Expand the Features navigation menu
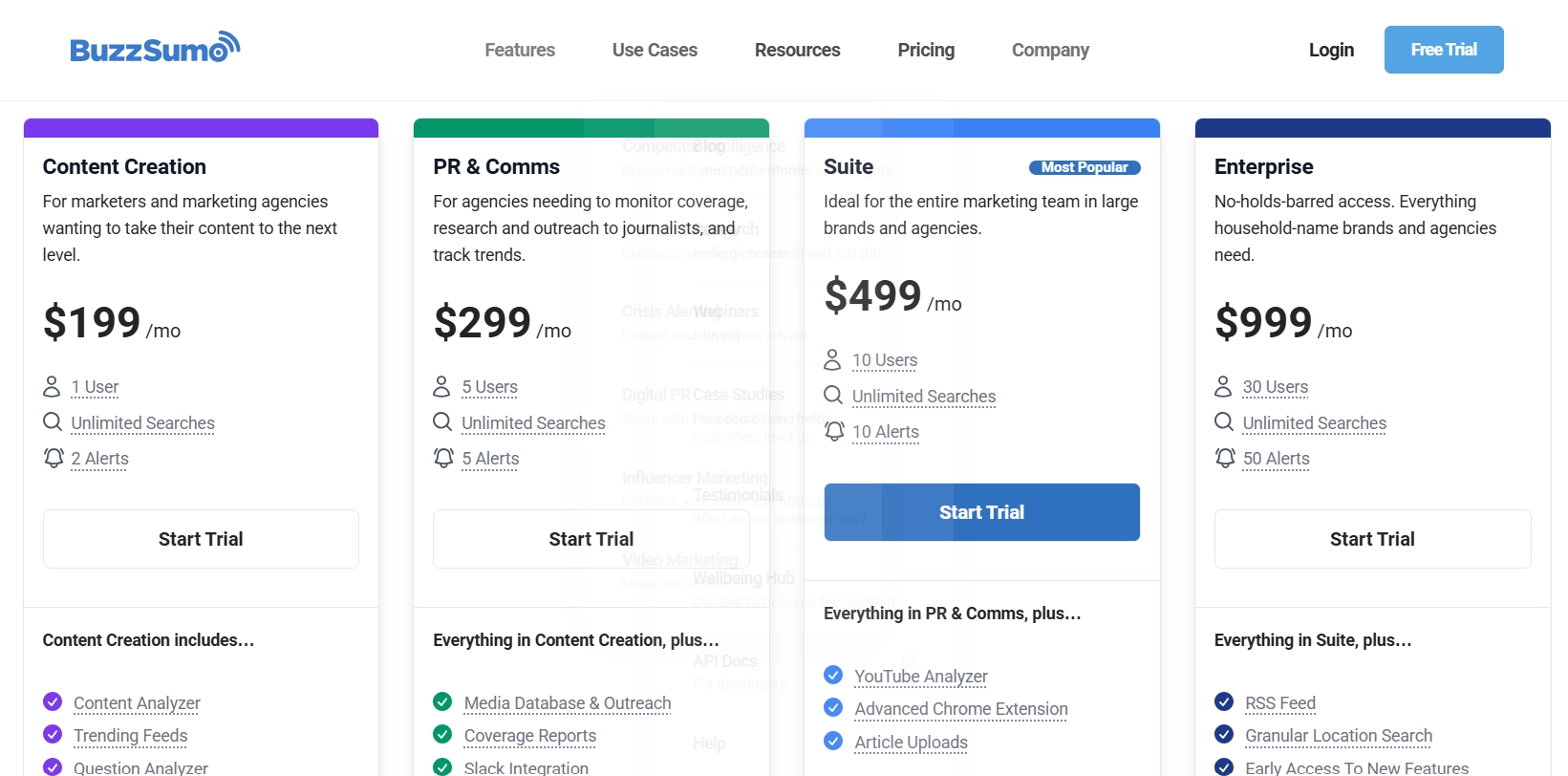Image resolution: width=1568 pixels, height=776 pixels. [x=520, y=50]
